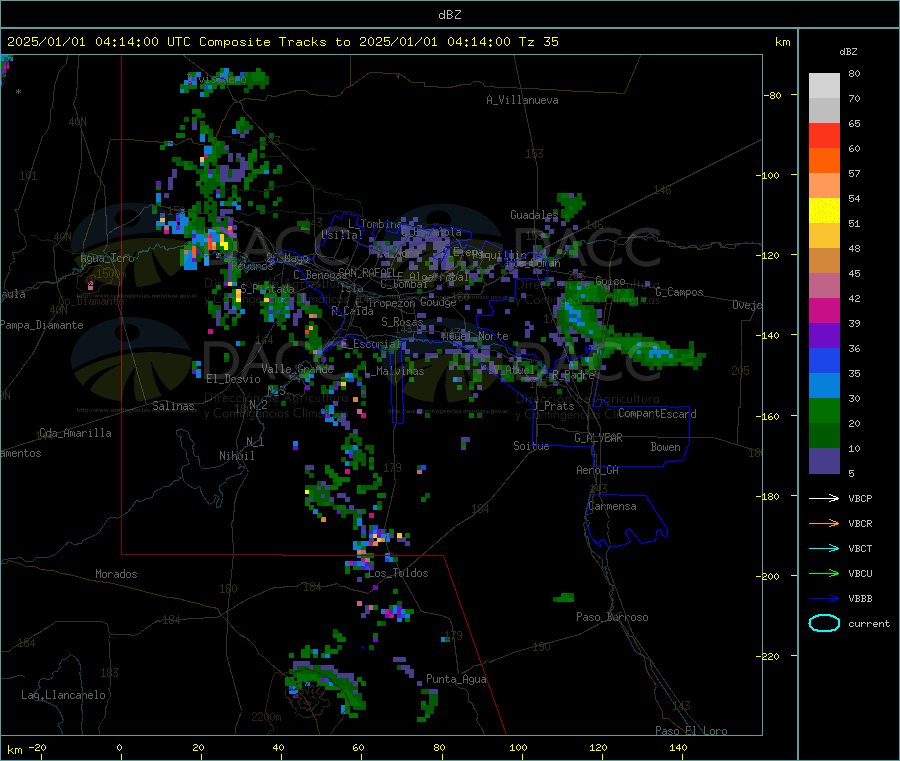Click the Valle_Grande map label

[297, 368]
